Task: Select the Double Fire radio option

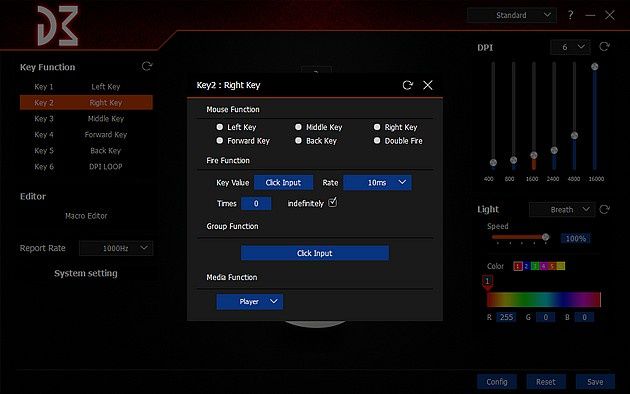Action: coord(377,141)
